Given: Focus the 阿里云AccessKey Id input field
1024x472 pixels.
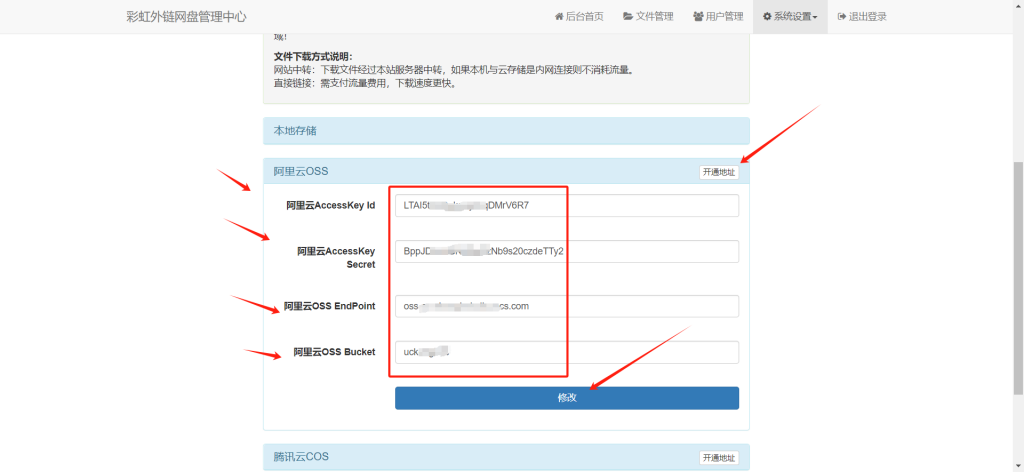Looking at the screenshot, I should click(567, 205).
